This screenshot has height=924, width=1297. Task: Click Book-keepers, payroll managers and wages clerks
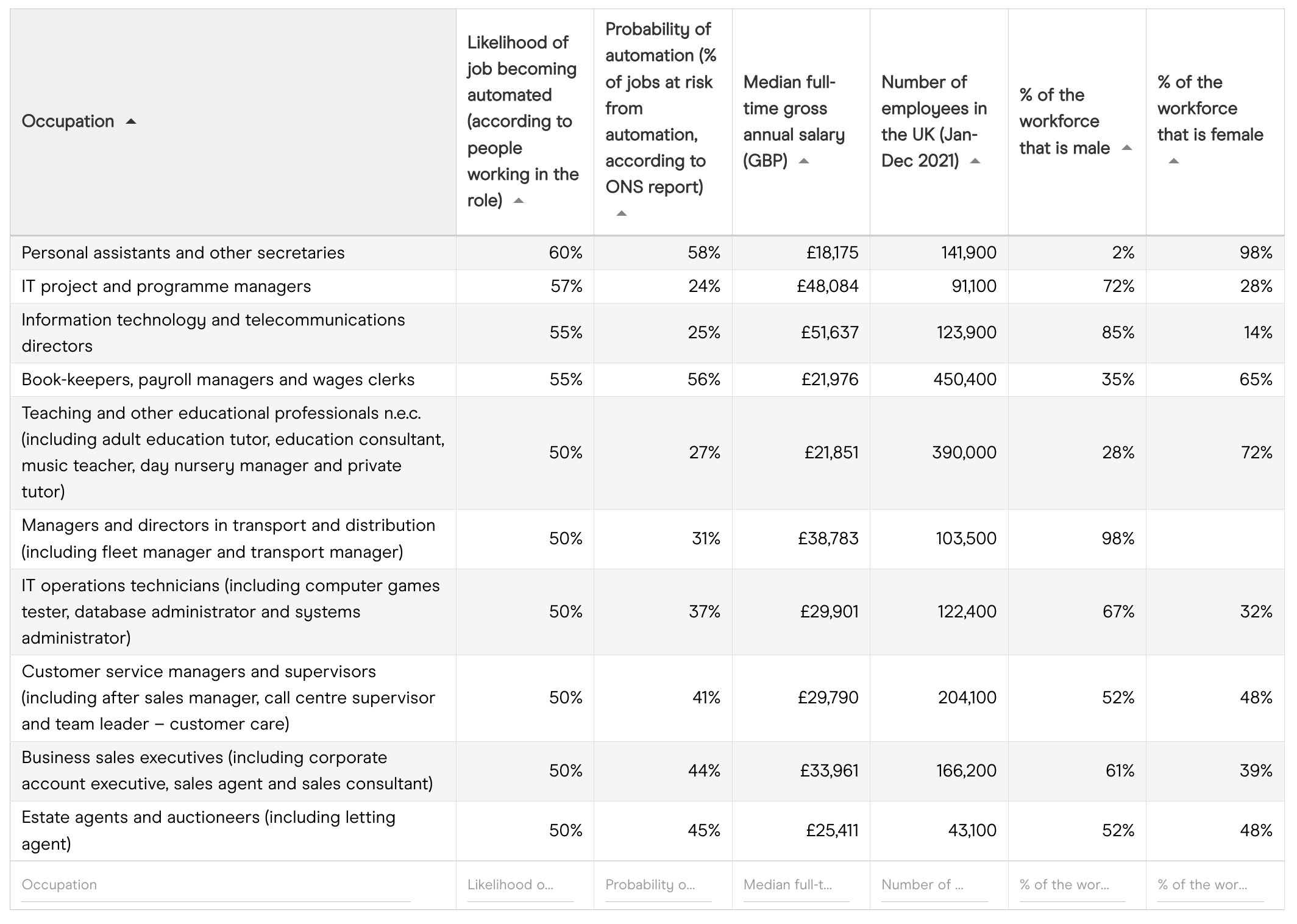218,380
